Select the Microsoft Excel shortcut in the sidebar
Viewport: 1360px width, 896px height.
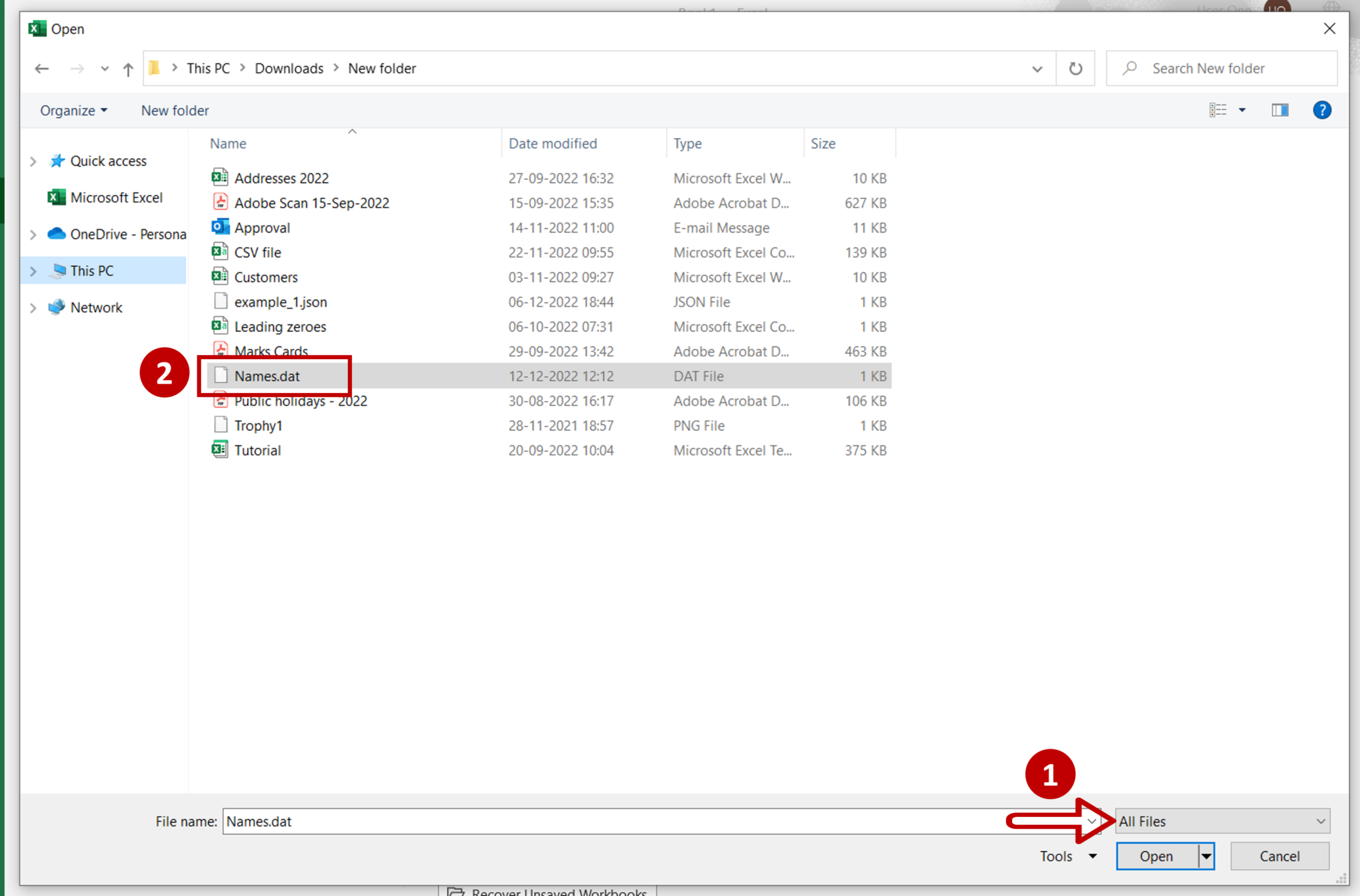116,197
